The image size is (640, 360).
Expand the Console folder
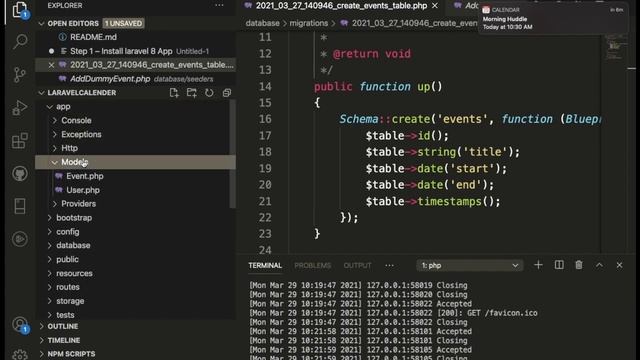point(55,121)
